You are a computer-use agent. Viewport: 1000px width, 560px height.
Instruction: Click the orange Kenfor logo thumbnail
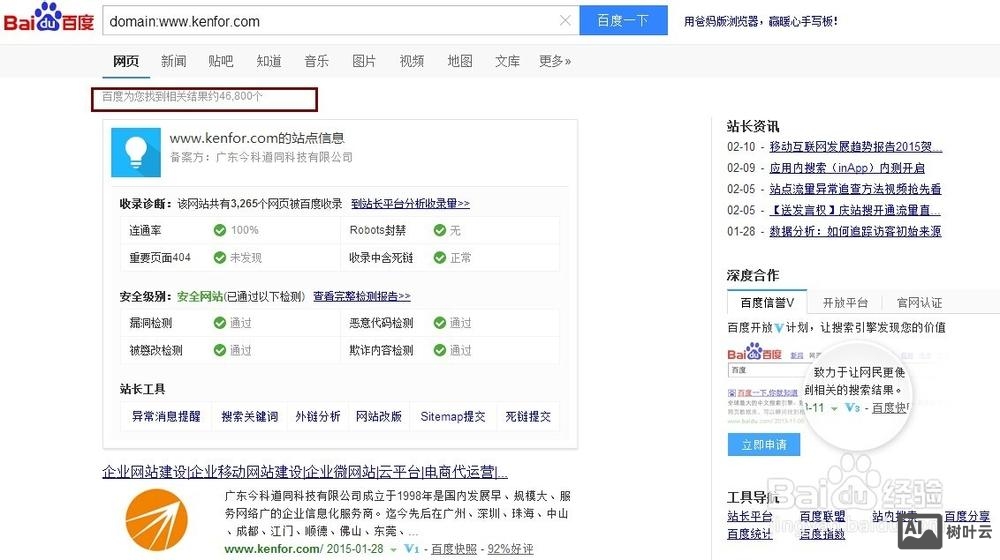point(157,520)
